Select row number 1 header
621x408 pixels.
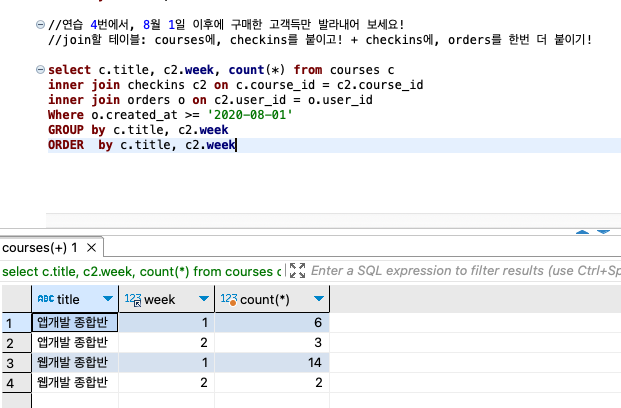coord(16,323)
